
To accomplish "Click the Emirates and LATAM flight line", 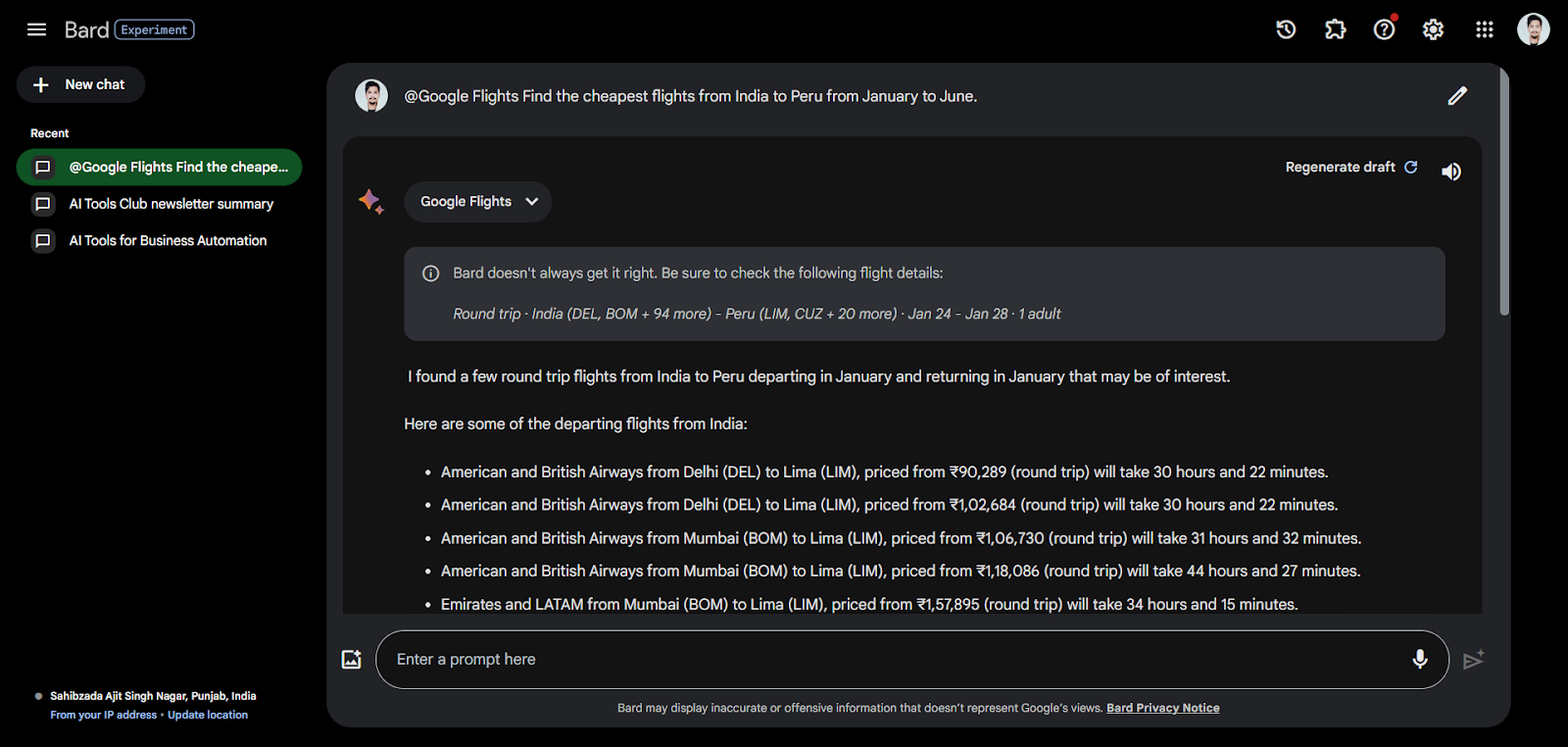I will point(869,604).
